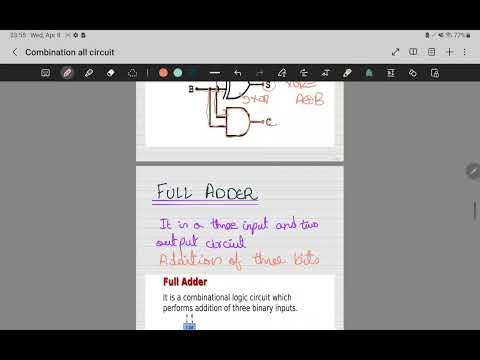Tap the straighten handwriting icon
Viewport: 480px width, 360px height.
point(304,73)
